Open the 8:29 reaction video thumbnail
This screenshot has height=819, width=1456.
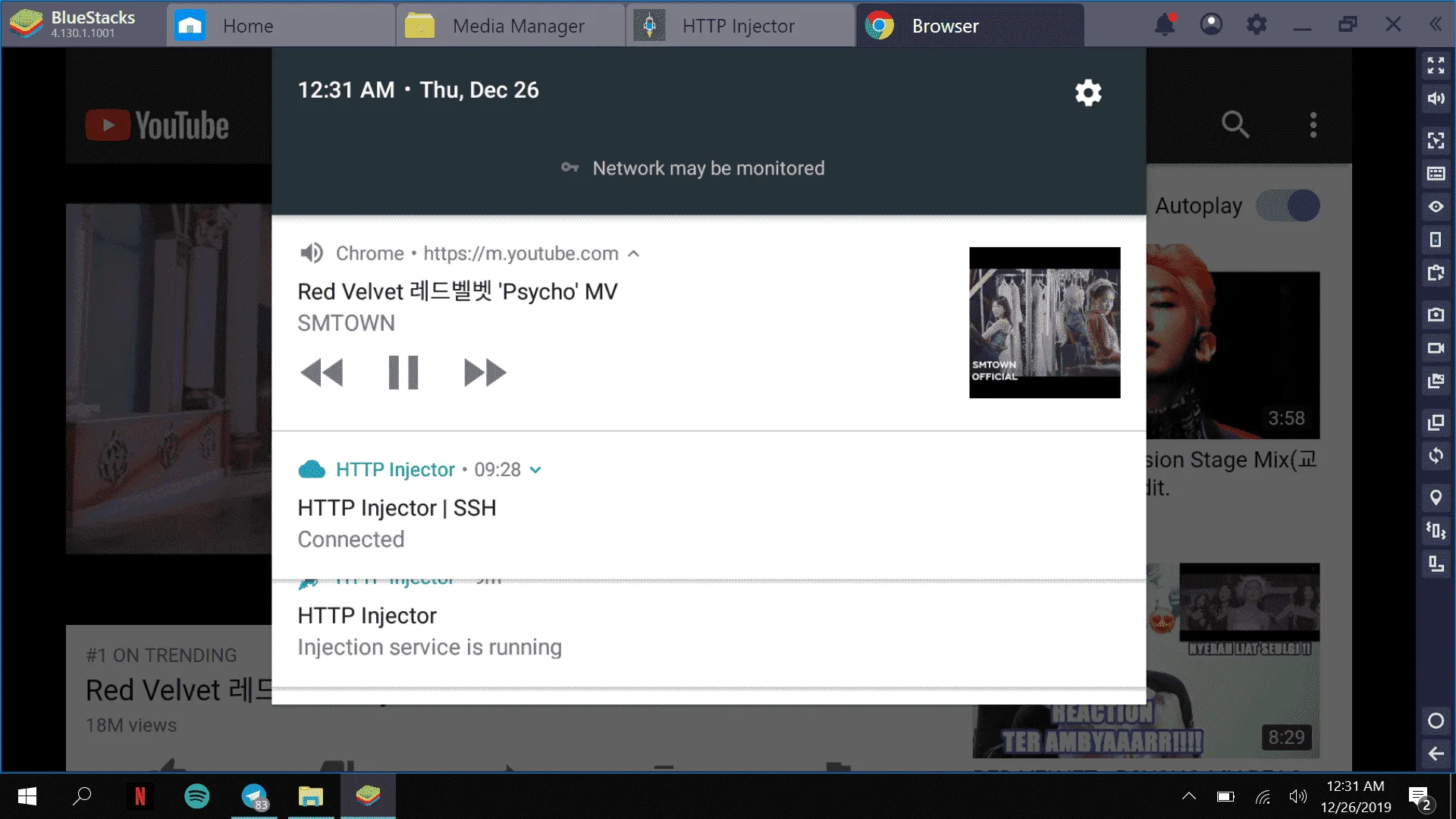tap(1146, 661)
